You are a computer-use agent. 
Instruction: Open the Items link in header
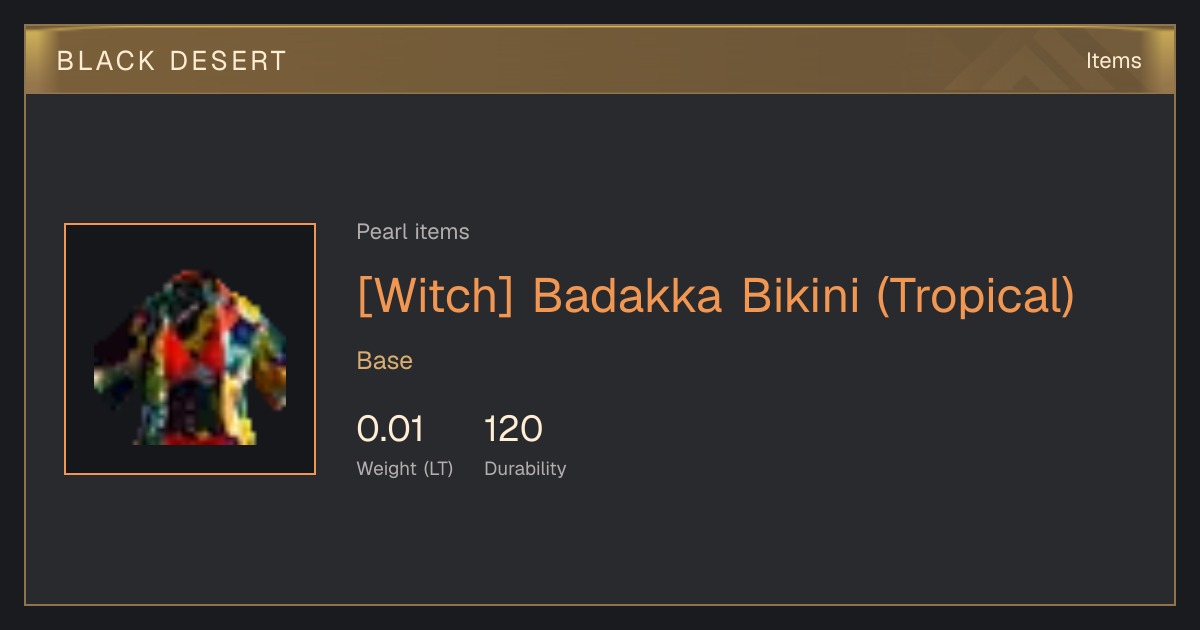pyautogui.click(x=1113, y=61)
